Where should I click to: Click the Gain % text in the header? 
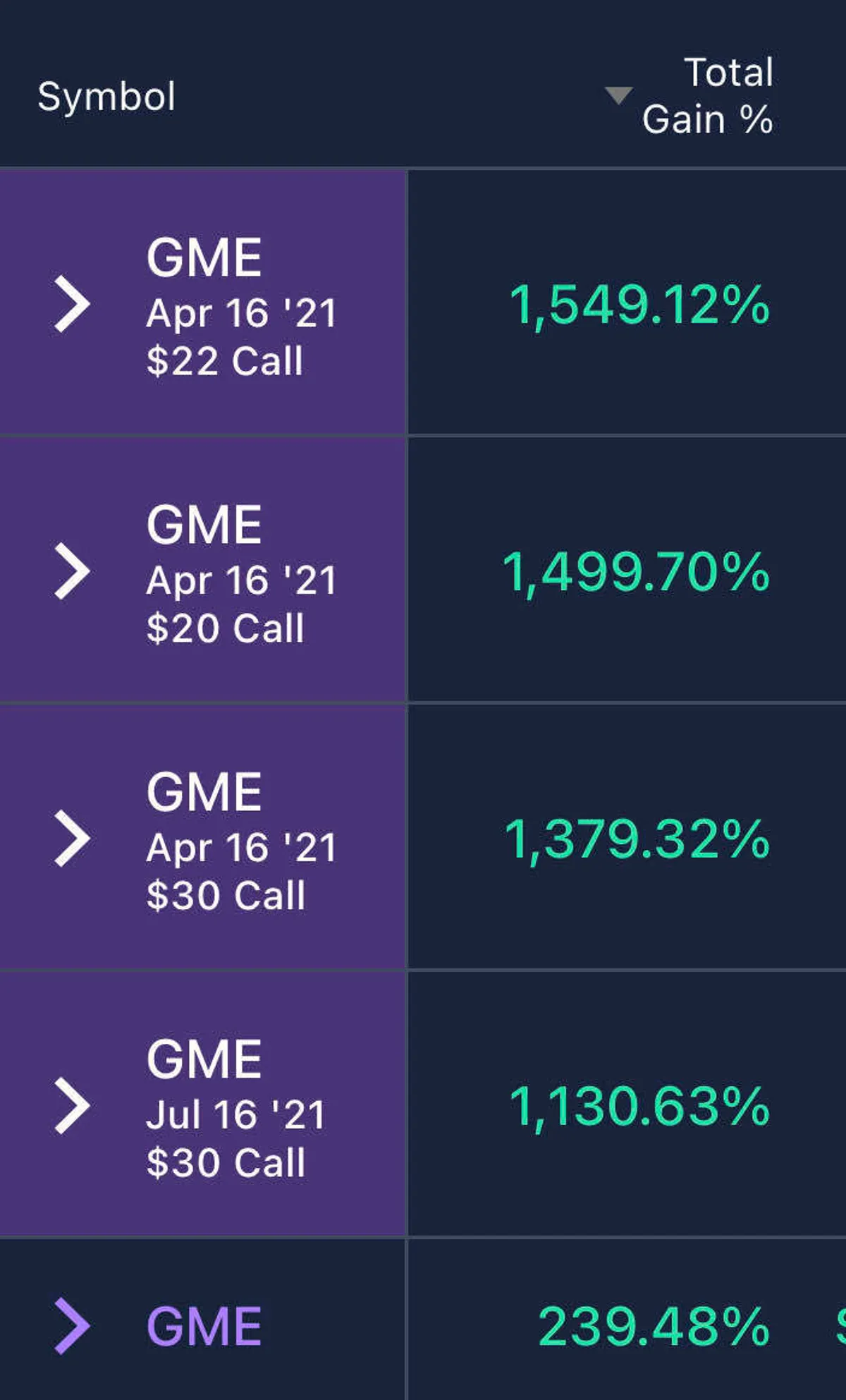coord(708,119)
